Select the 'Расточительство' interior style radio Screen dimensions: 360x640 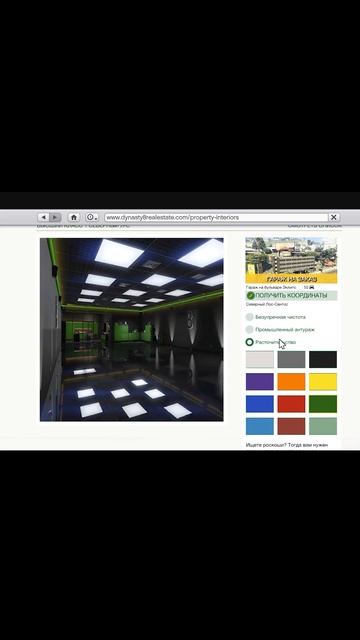(x=249, y=342)
